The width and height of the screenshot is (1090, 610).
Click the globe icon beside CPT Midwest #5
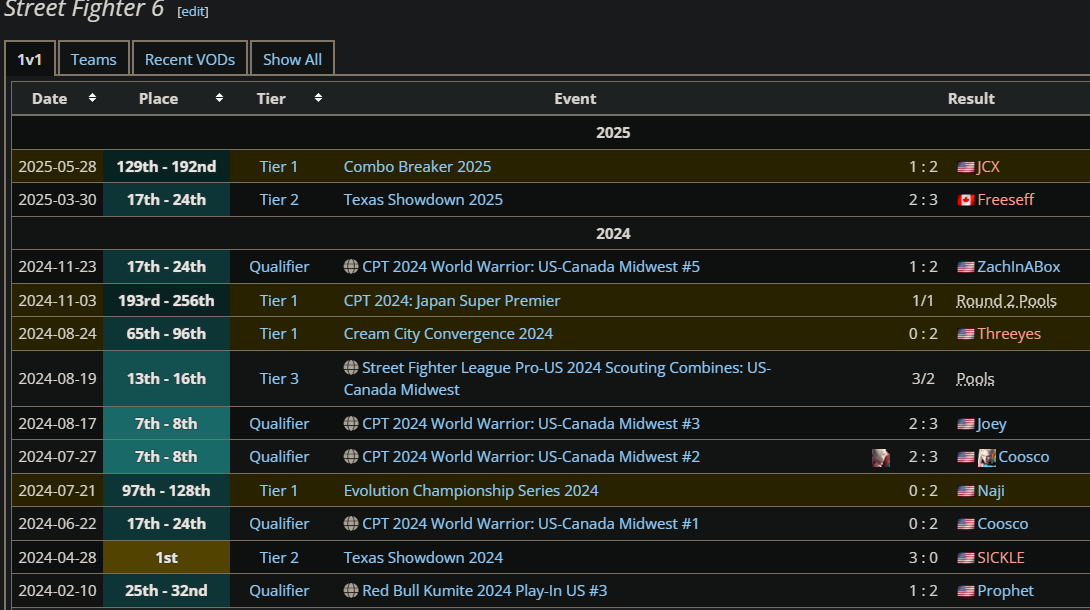pos(351,267)
